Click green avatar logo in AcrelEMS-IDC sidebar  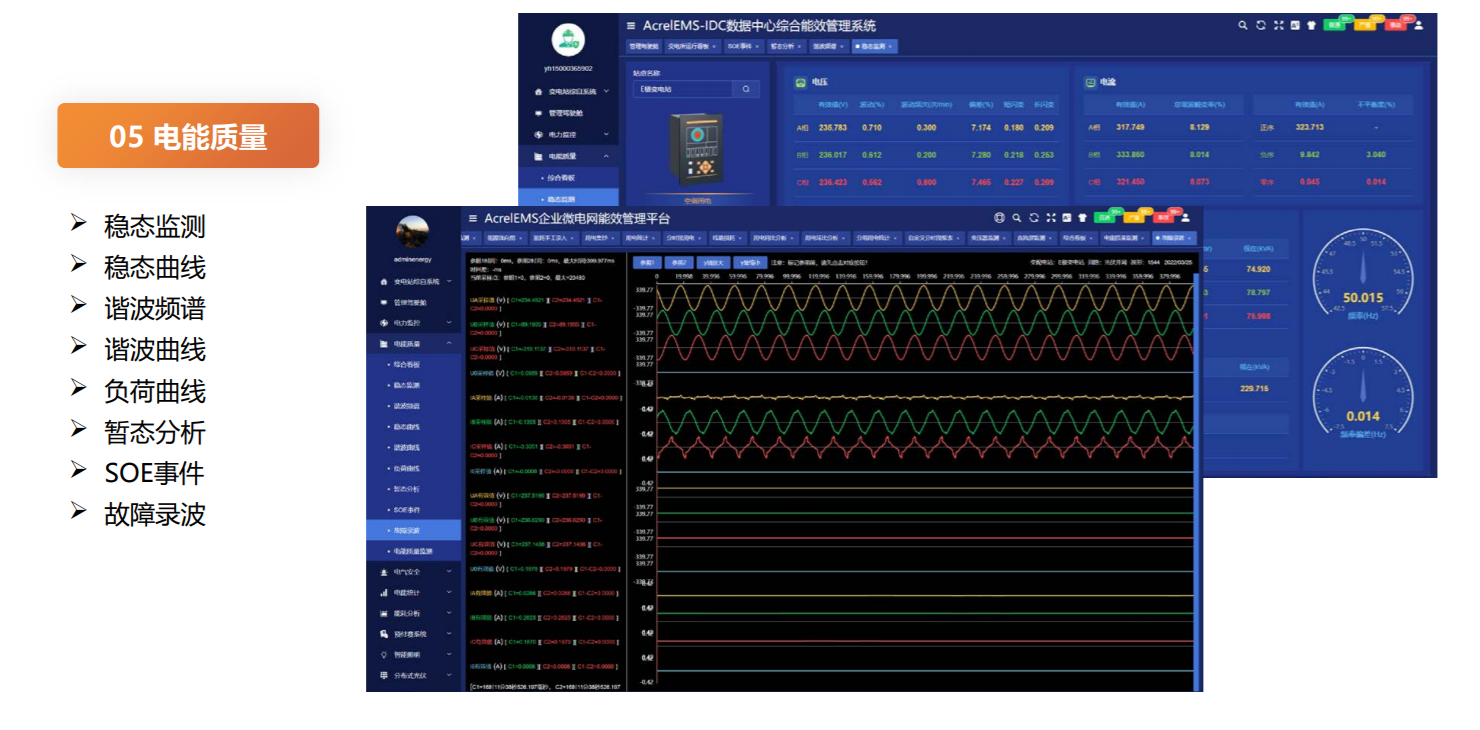click(x=568, y=40)
